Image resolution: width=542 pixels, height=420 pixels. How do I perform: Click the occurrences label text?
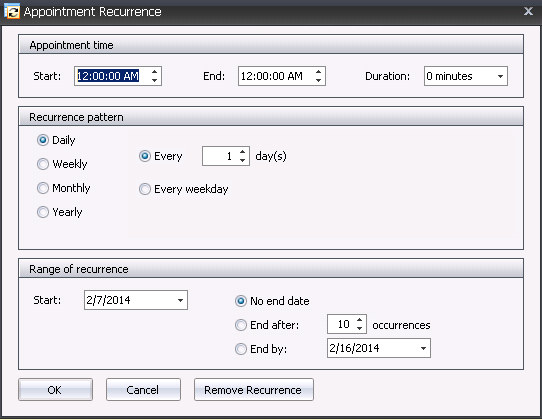(401, 325)
